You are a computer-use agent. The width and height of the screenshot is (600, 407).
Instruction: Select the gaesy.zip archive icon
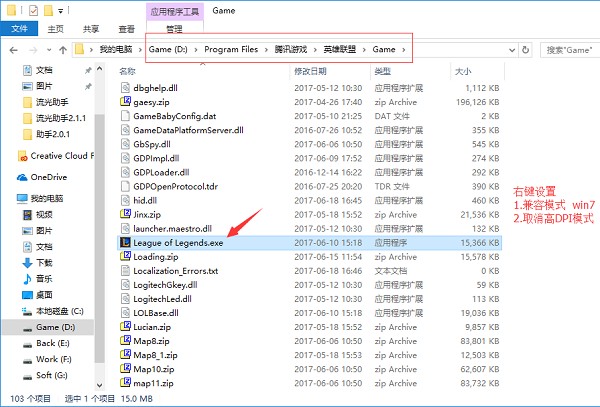coord(125,101)
